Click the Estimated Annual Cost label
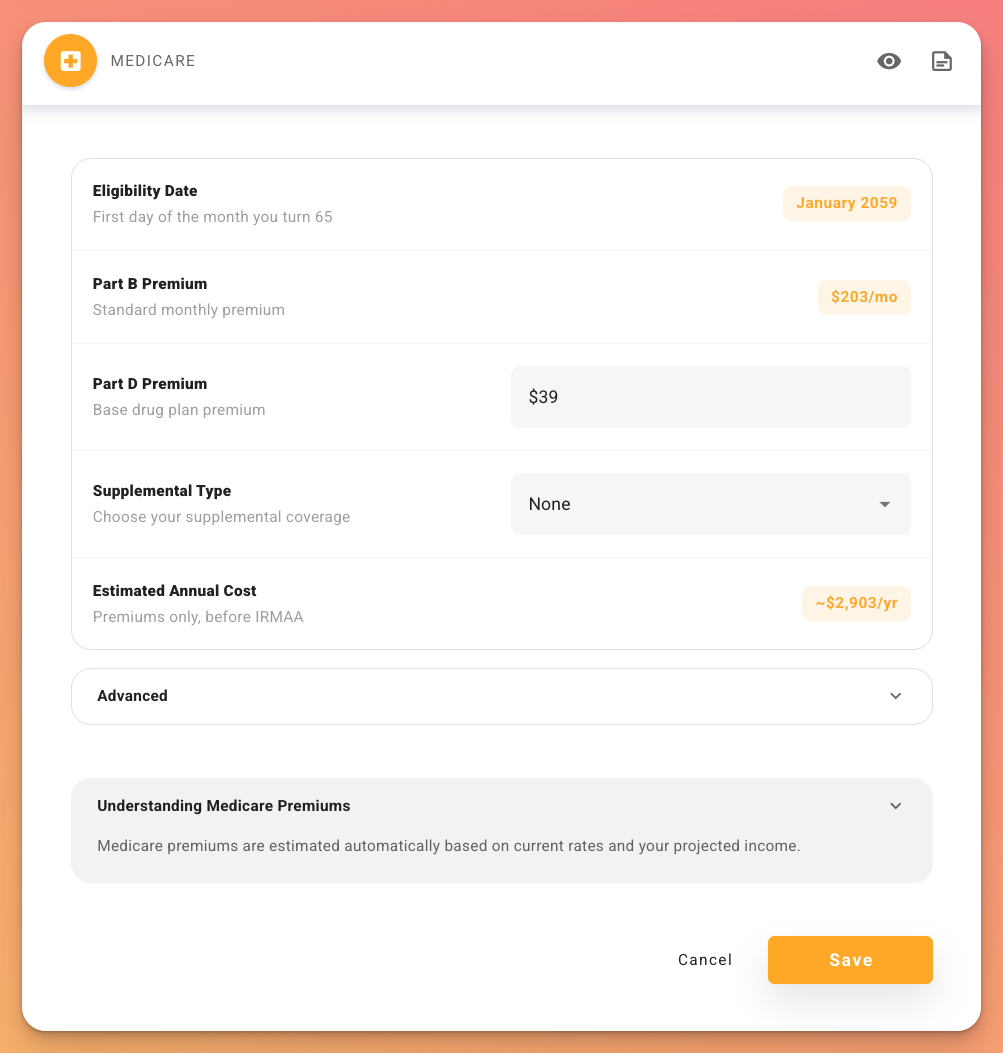 [x=173, y=590]
